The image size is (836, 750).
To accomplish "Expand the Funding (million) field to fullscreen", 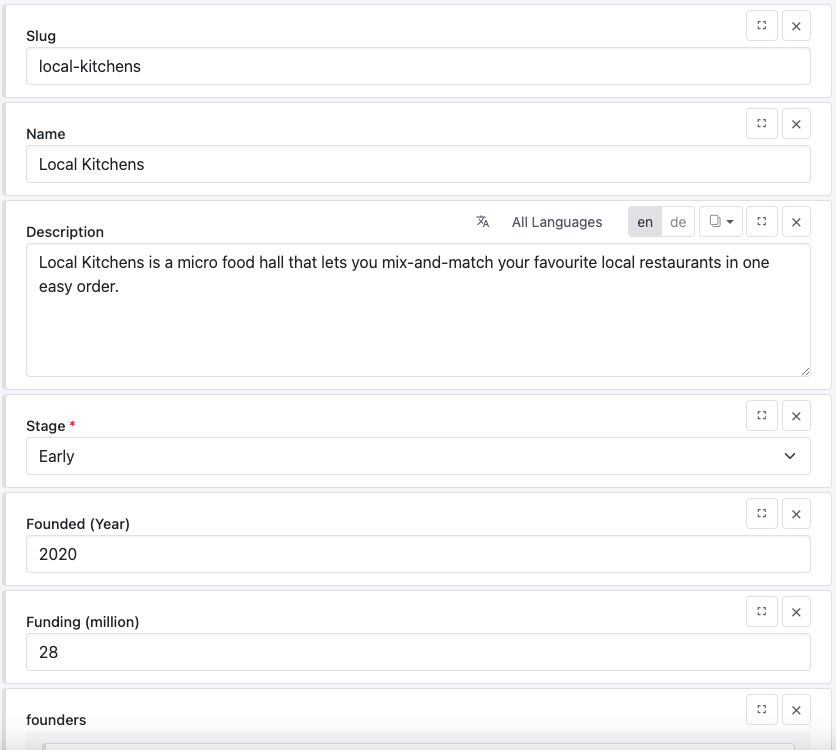I will click(x=761, y=612).
